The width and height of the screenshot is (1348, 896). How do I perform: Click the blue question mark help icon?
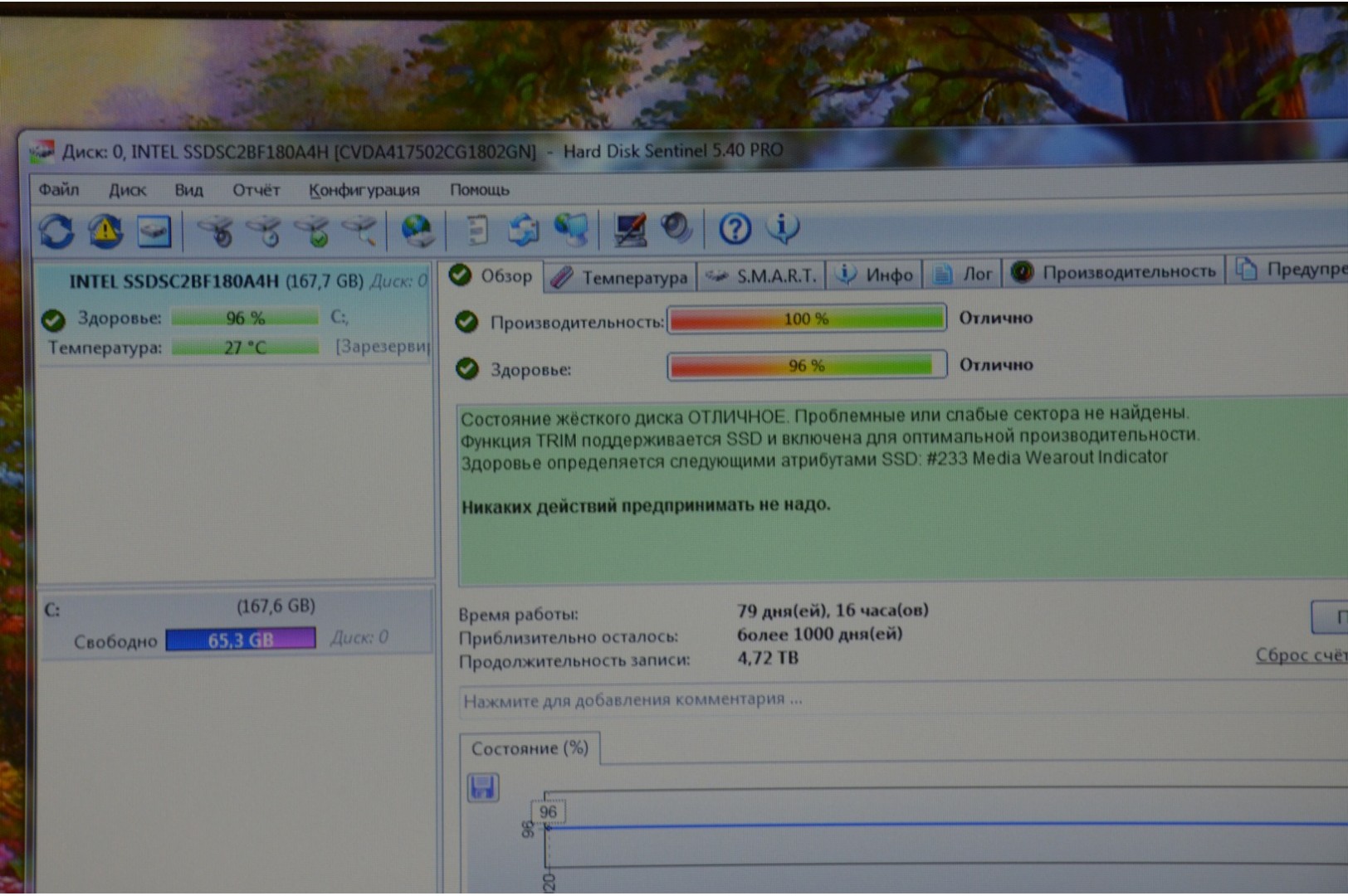(735, 228)
